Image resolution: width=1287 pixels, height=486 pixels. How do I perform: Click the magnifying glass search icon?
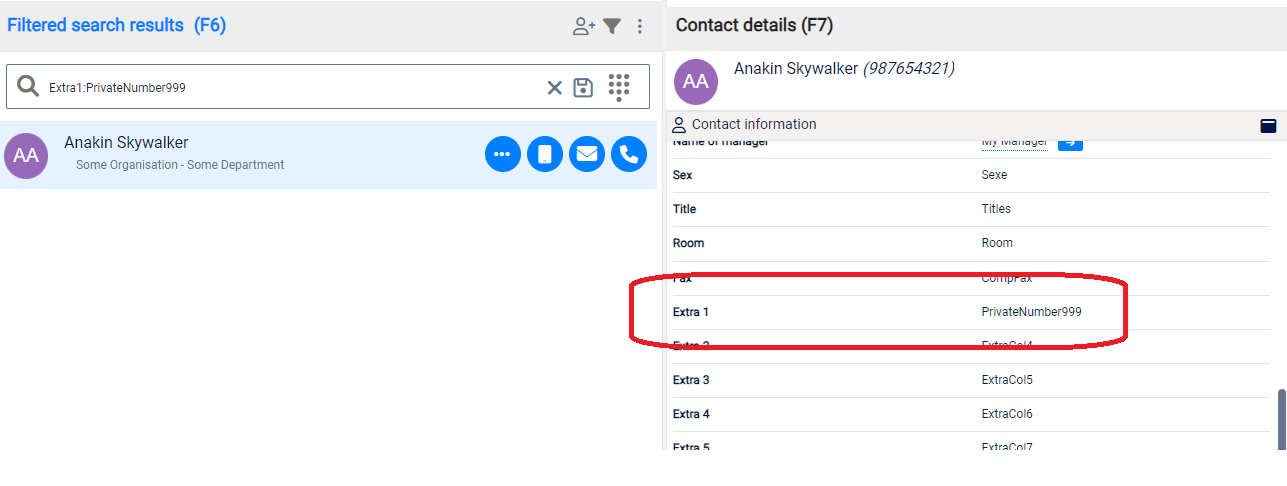28,87
